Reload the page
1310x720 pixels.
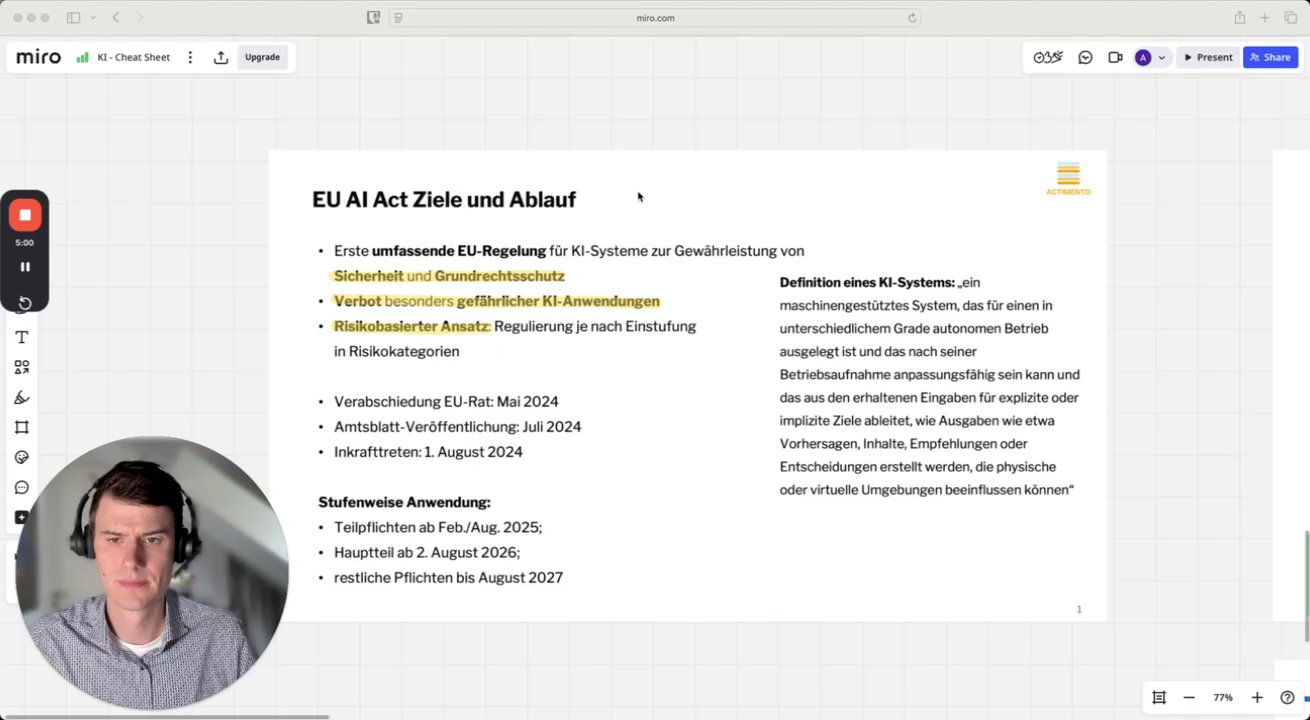click(x=911, y=17)
